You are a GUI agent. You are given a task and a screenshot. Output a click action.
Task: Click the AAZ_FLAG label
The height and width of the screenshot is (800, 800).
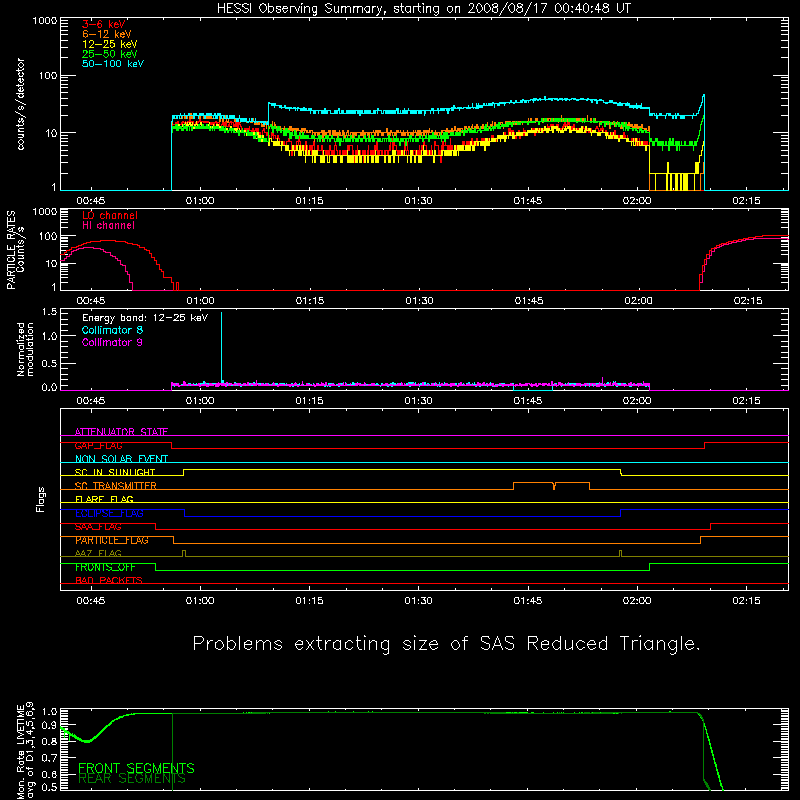(x=98, y=553)
